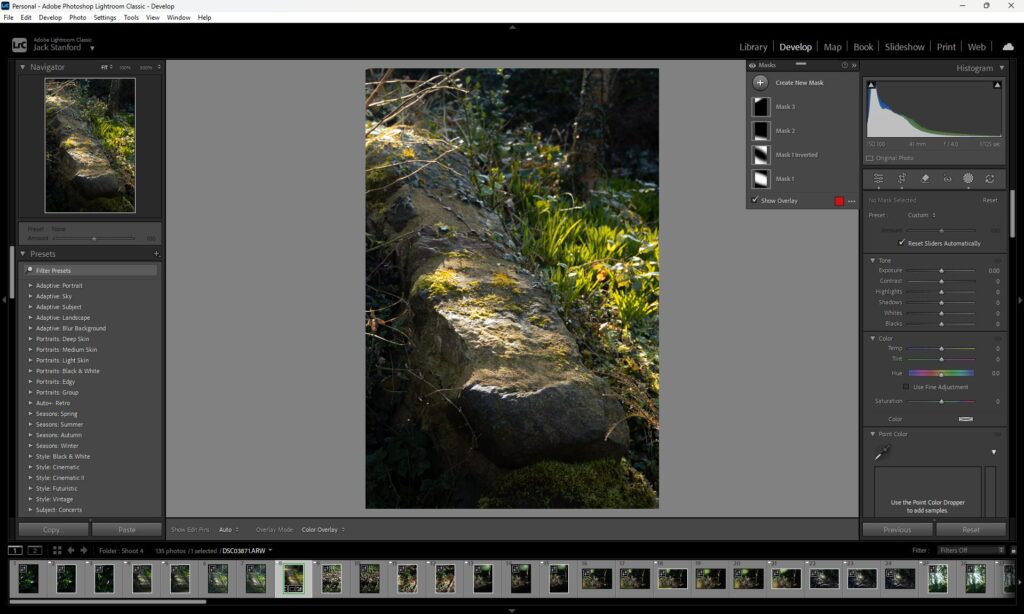Select the Red Eye correction icon
Viewport: 1024px width, 614px height.
(x=947, y=179)
